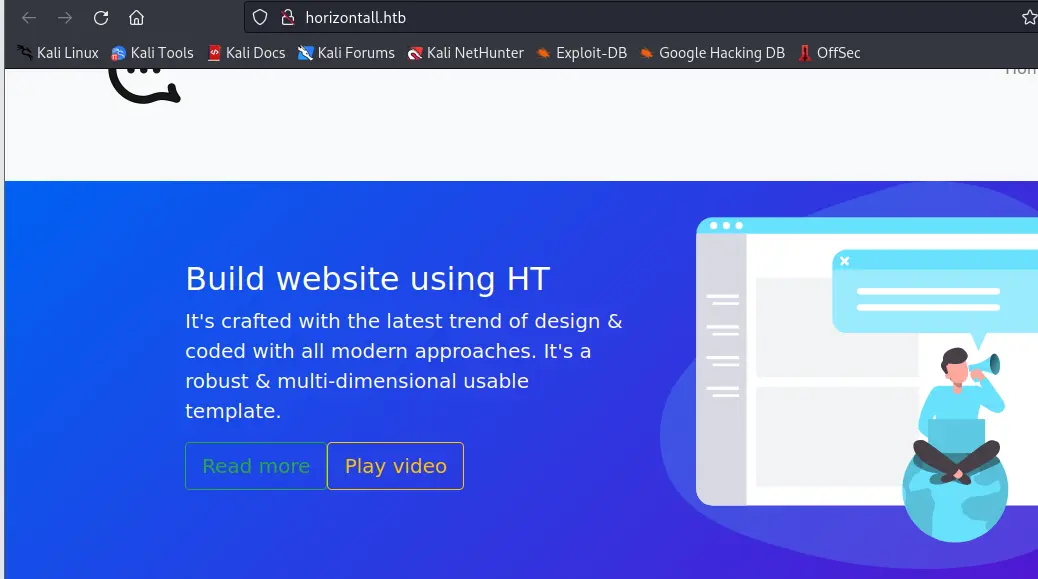This screenshot has height=579, width=1038.
Task: Click the 'Build website using HT' heading
Action: click(x=367, y=279)
